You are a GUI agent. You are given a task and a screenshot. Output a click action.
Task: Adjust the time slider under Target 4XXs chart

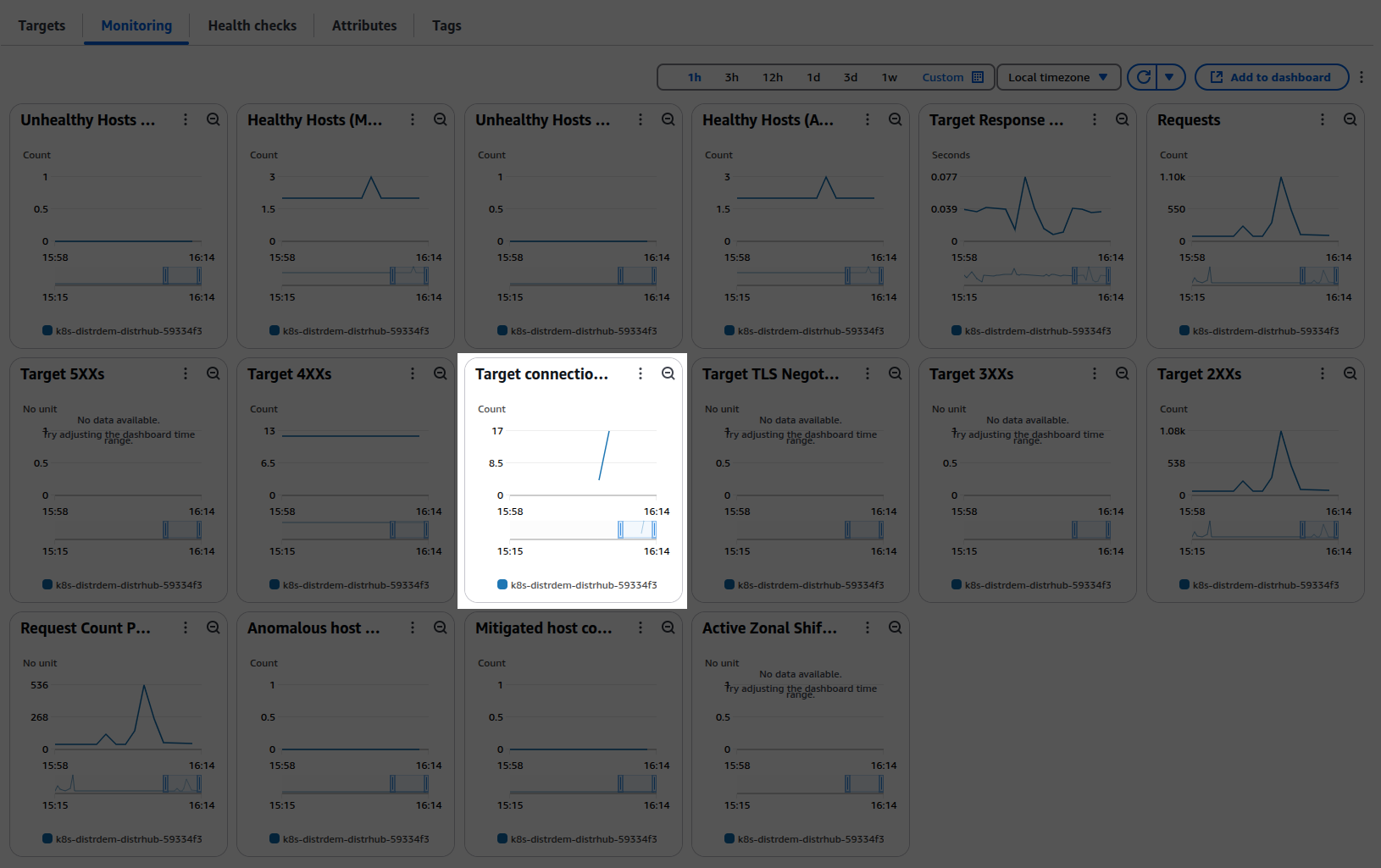coord(408,529)
